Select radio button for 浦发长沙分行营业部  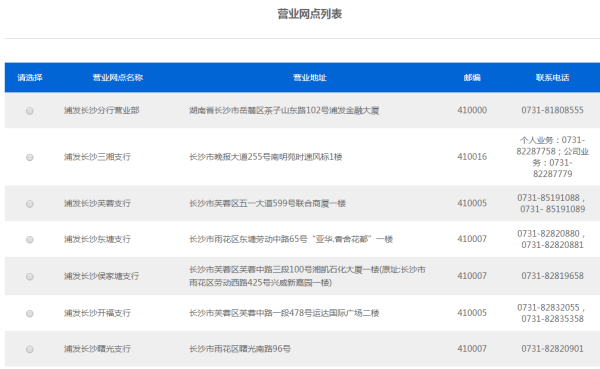[x=29, y=111]
